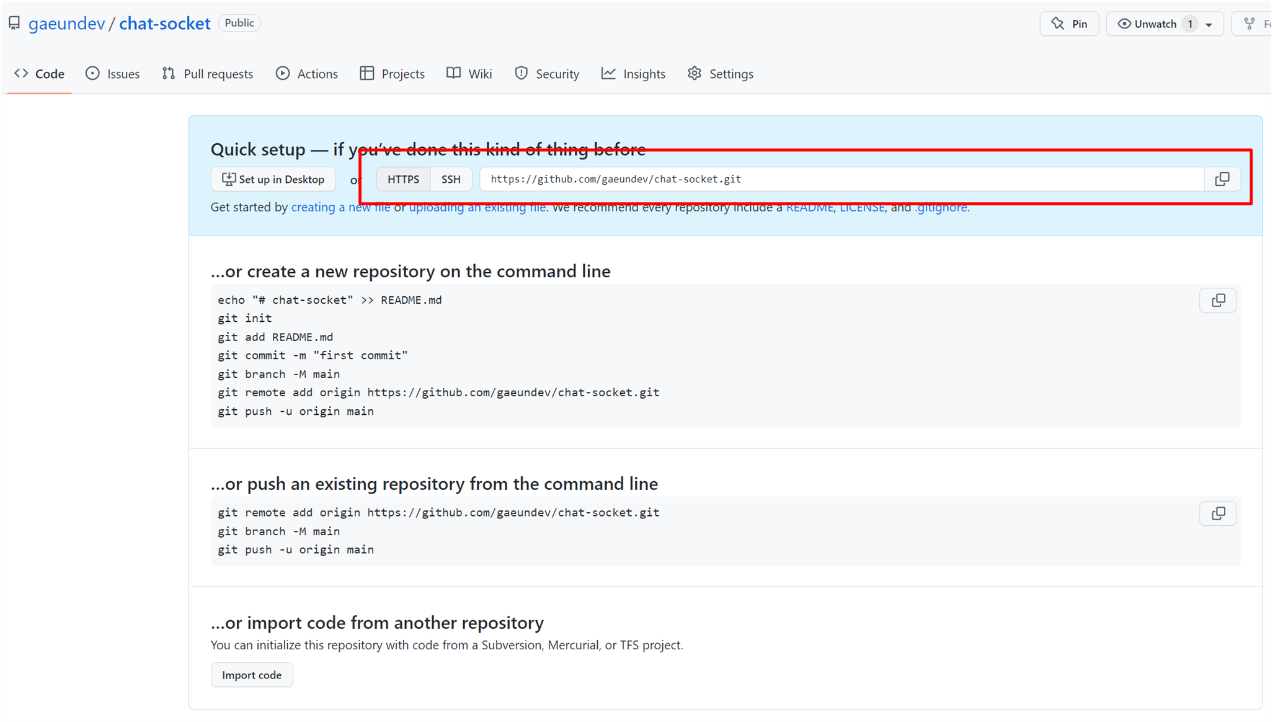This screenshot has width=1272, height=722.
Task: Copy the HTTPS repository URL to clipboard
Action: pyautogui.click(x=1222, y=179)
